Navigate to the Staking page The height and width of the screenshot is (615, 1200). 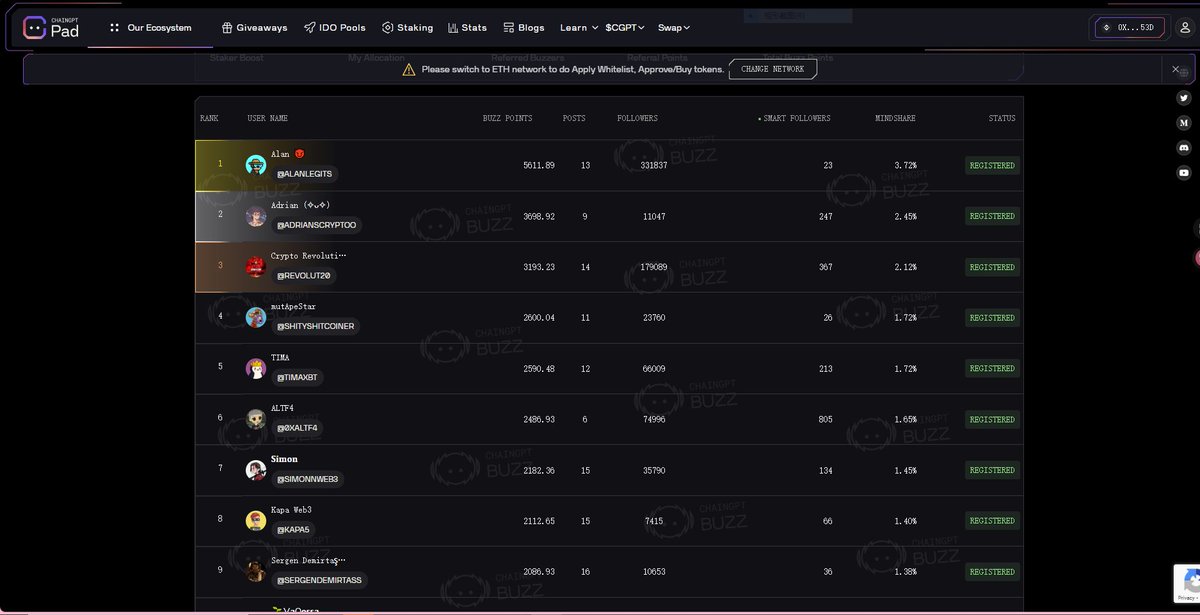[407, 27]
